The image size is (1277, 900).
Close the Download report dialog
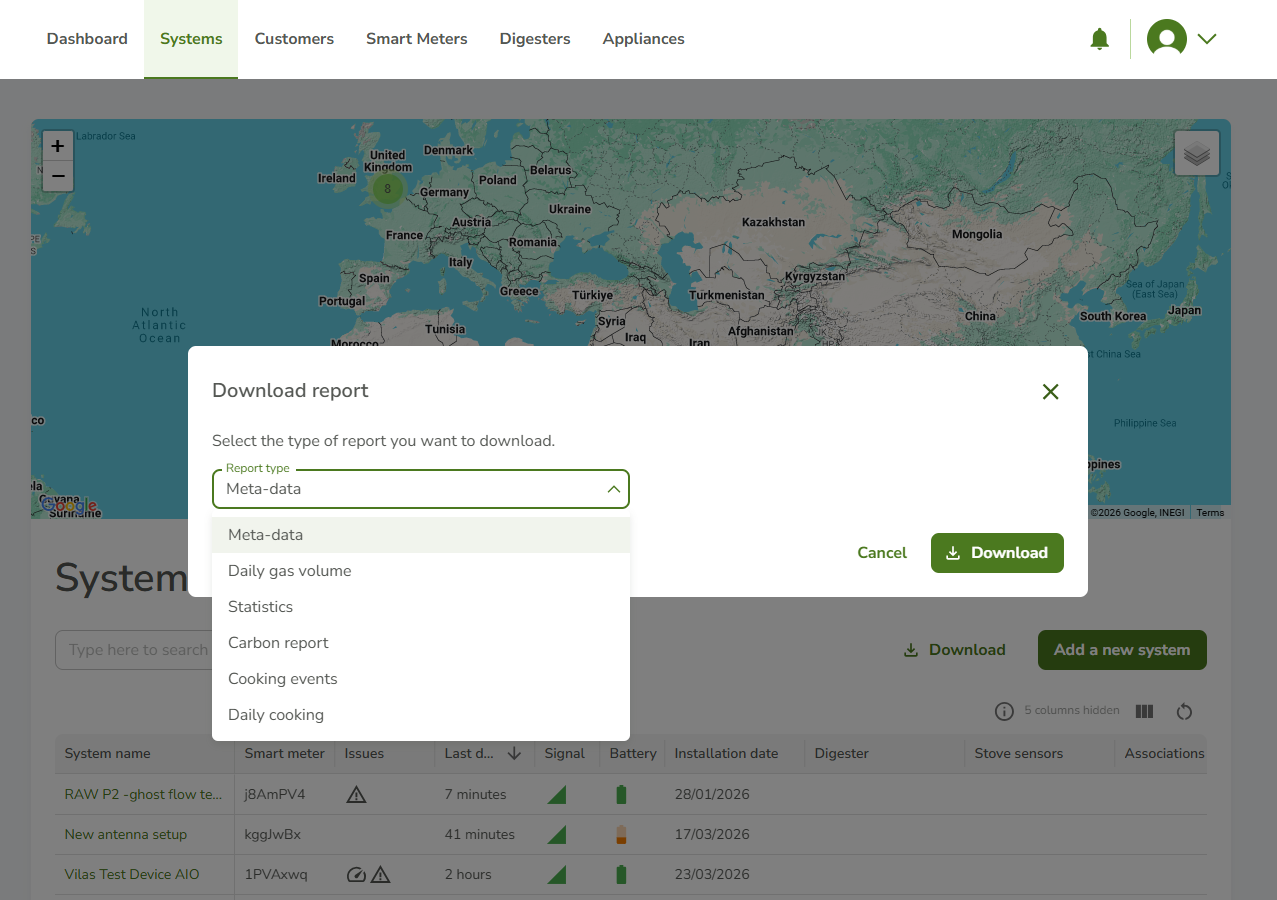coord(1050,392)
